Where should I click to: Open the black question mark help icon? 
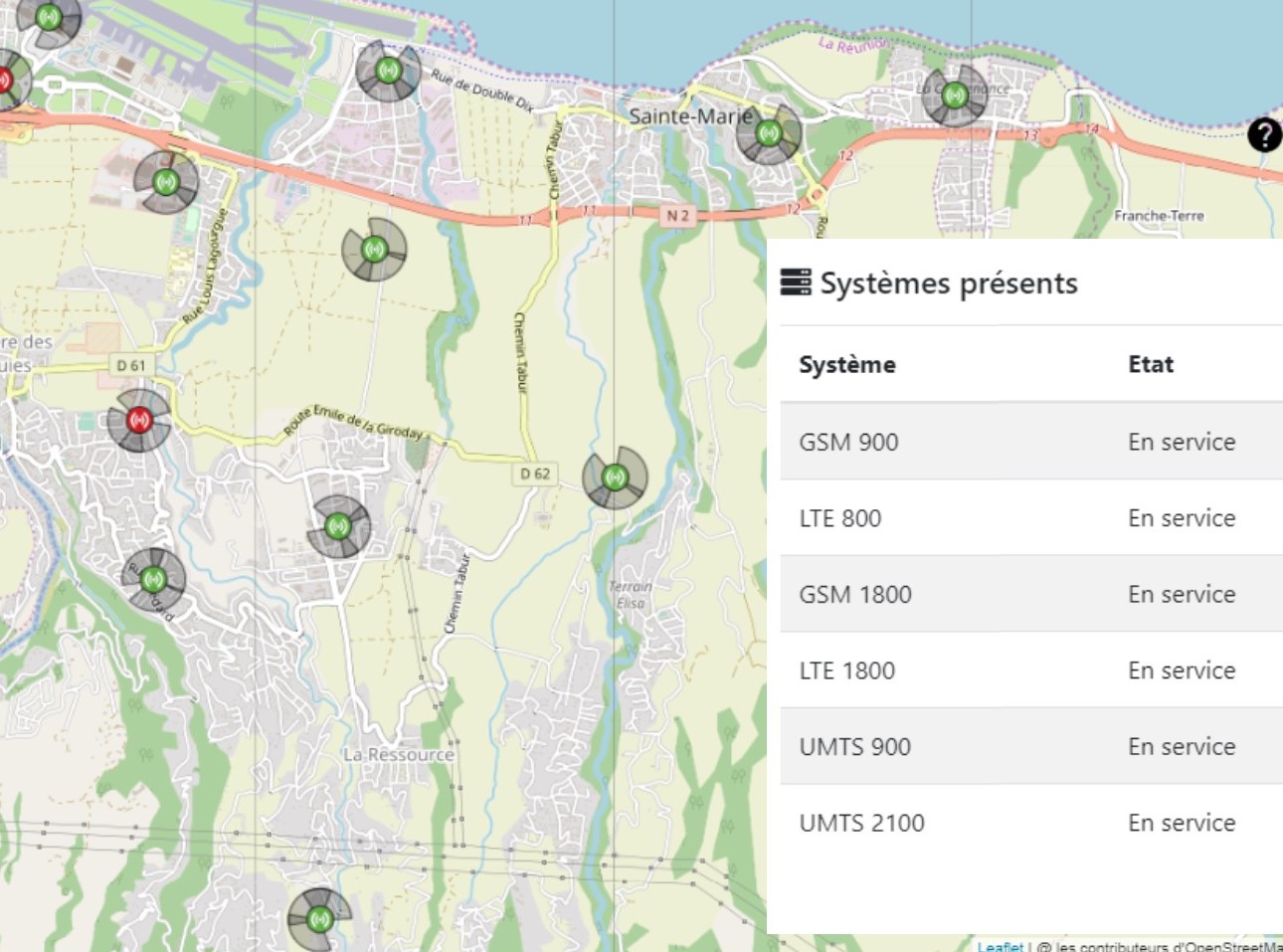coord(1264,134)
